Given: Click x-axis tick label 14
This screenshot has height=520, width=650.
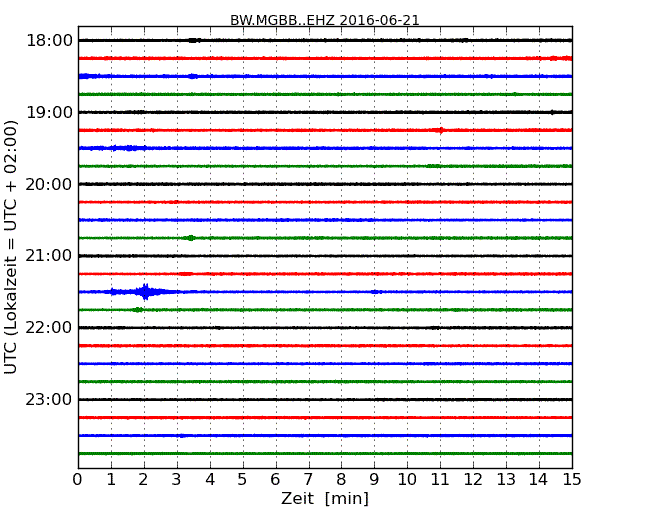Looking at the screenshot, I should coord(538,480).
